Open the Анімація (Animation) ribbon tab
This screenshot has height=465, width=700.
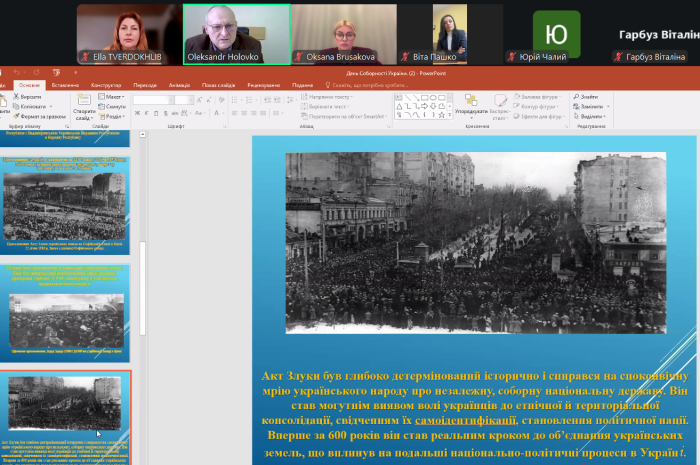[179, 85]
